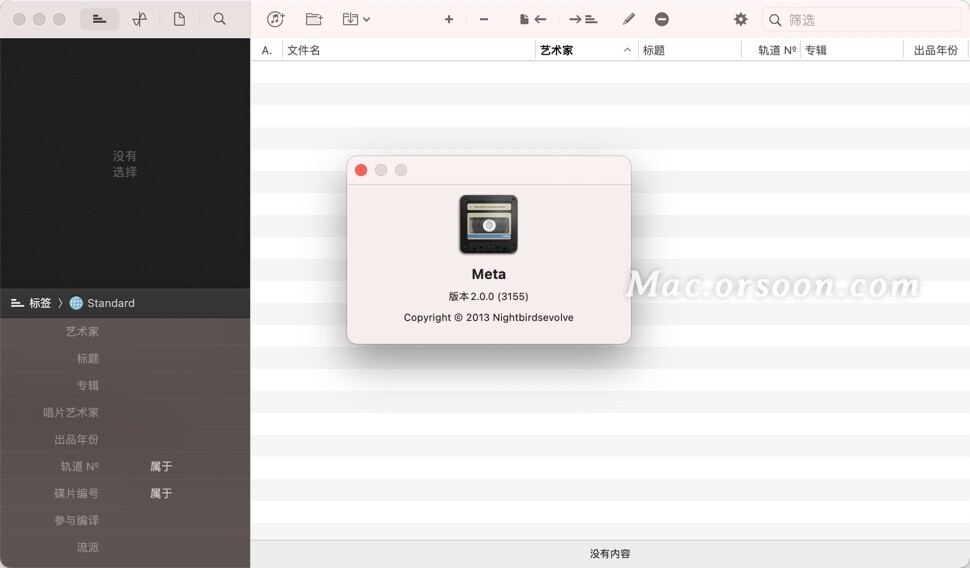This screenshot has height=568, width=970.
Task: Switch to the file info sidebar tab
Action: pyautogui.click(x=179, y=19)
